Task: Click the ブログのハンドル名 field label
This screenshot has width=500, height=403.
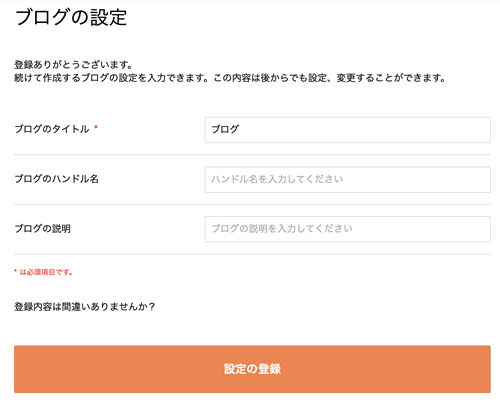Action: (56, 179)
